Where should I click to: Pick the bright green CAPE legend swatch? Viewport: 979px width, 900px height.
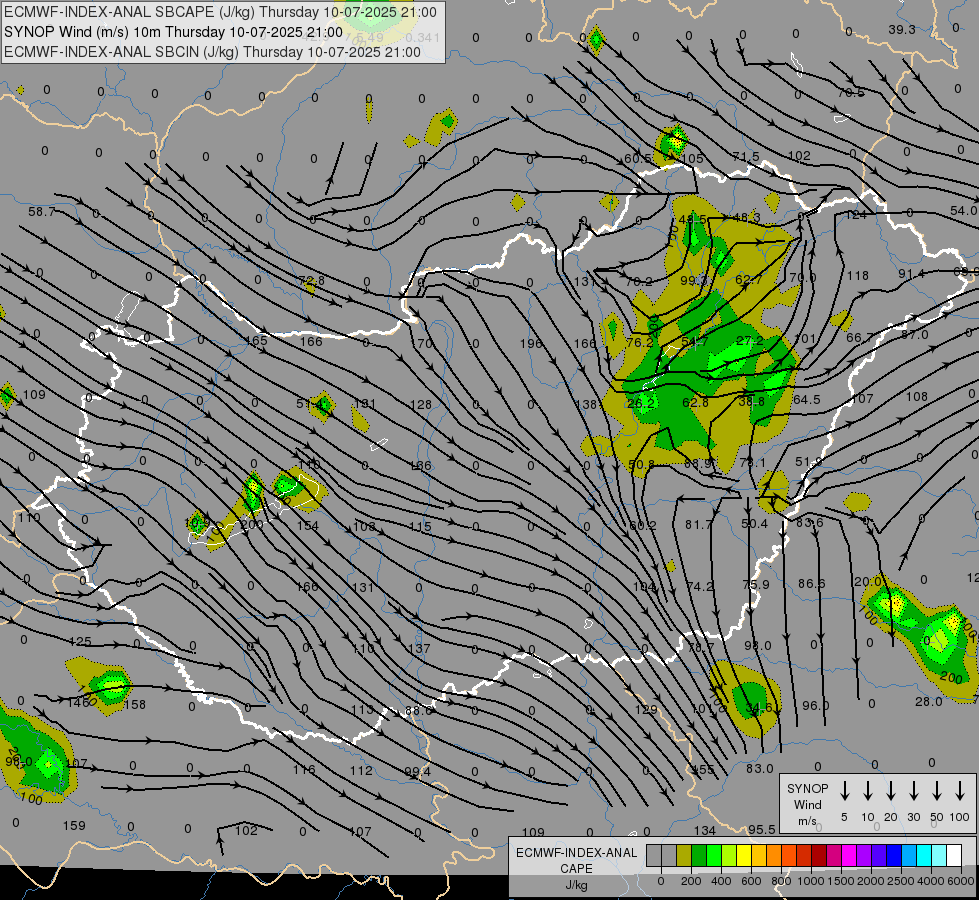(714, 855)
